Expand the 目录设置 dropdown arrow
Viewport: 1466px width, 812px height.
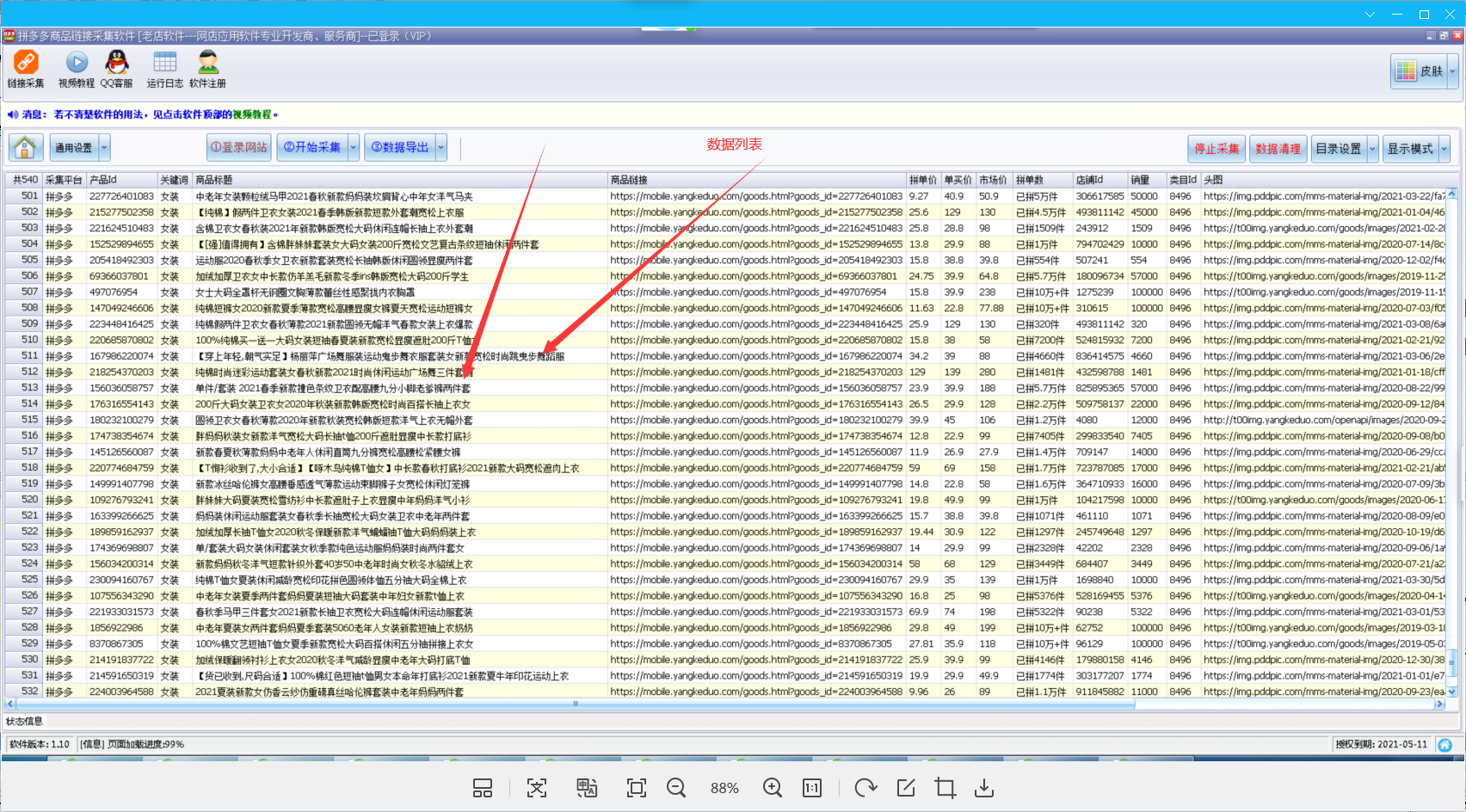[x=1373, y=149]
